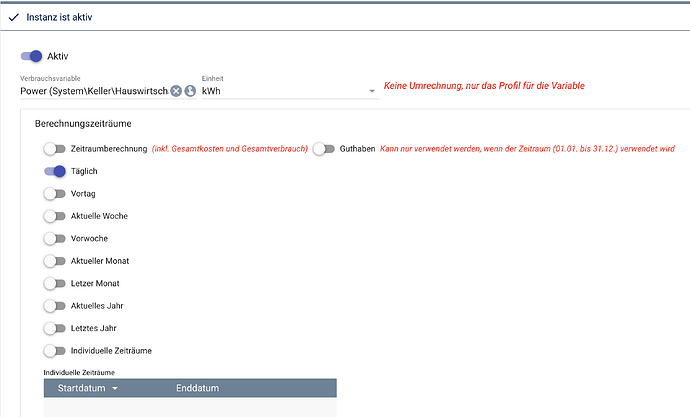Enable the Vorwoche switch
Image resolution: width=690 pixels, height=417 pixels.
point(55,238)
